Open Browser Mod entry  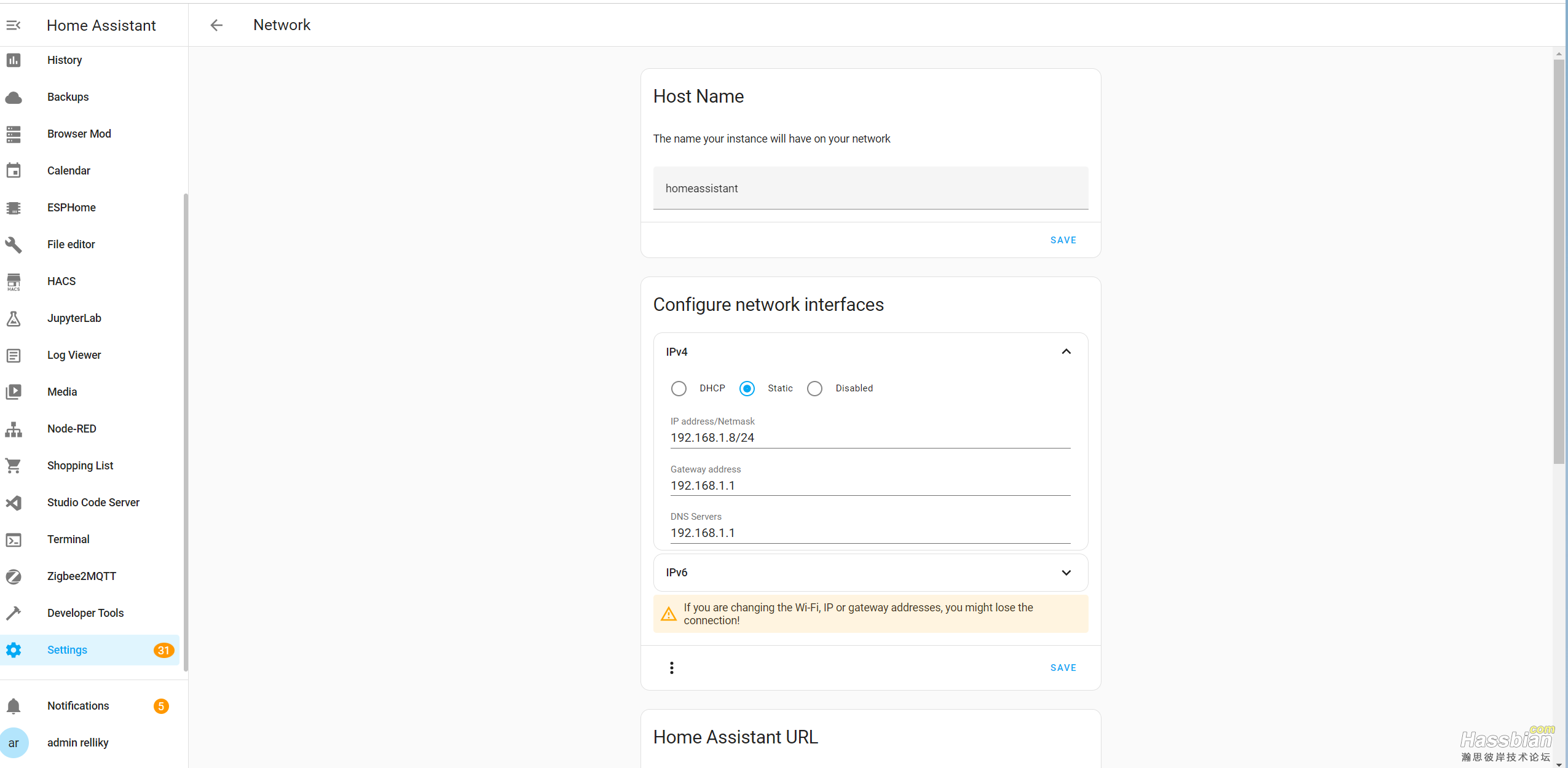click(x=90, y=134)
